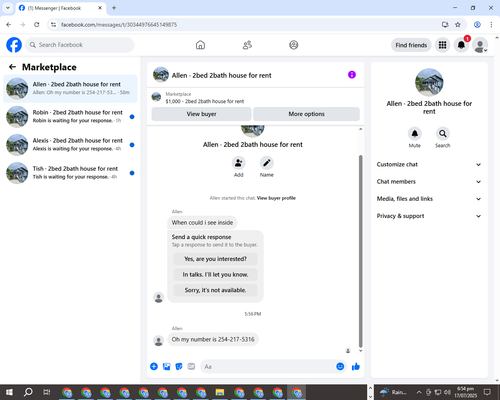Search the conversation using magnifier icon
The width and height of the screenshot is (500, 400).
pos(443,134)
